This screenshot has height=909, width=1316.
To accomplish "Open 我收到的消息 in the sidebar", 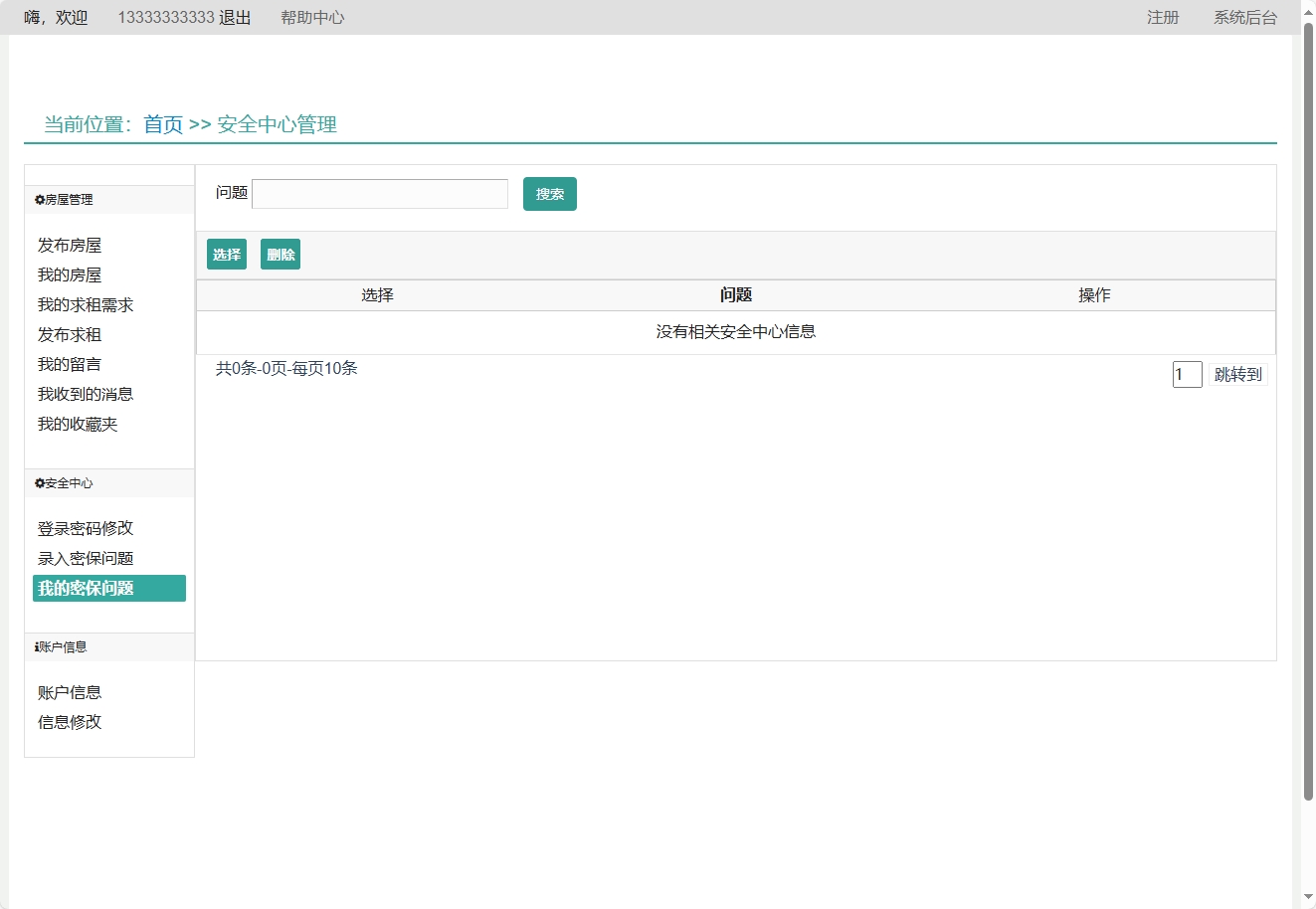I will [x=86, y=395].
